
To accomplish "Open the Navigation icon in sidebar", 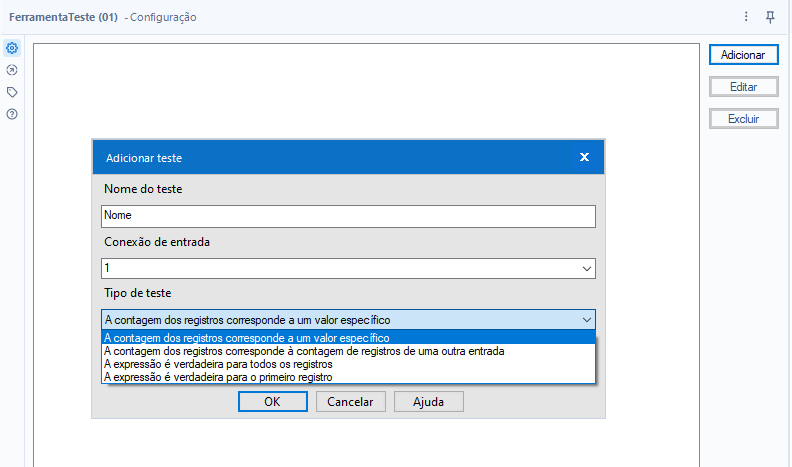I will coord(12,70).
